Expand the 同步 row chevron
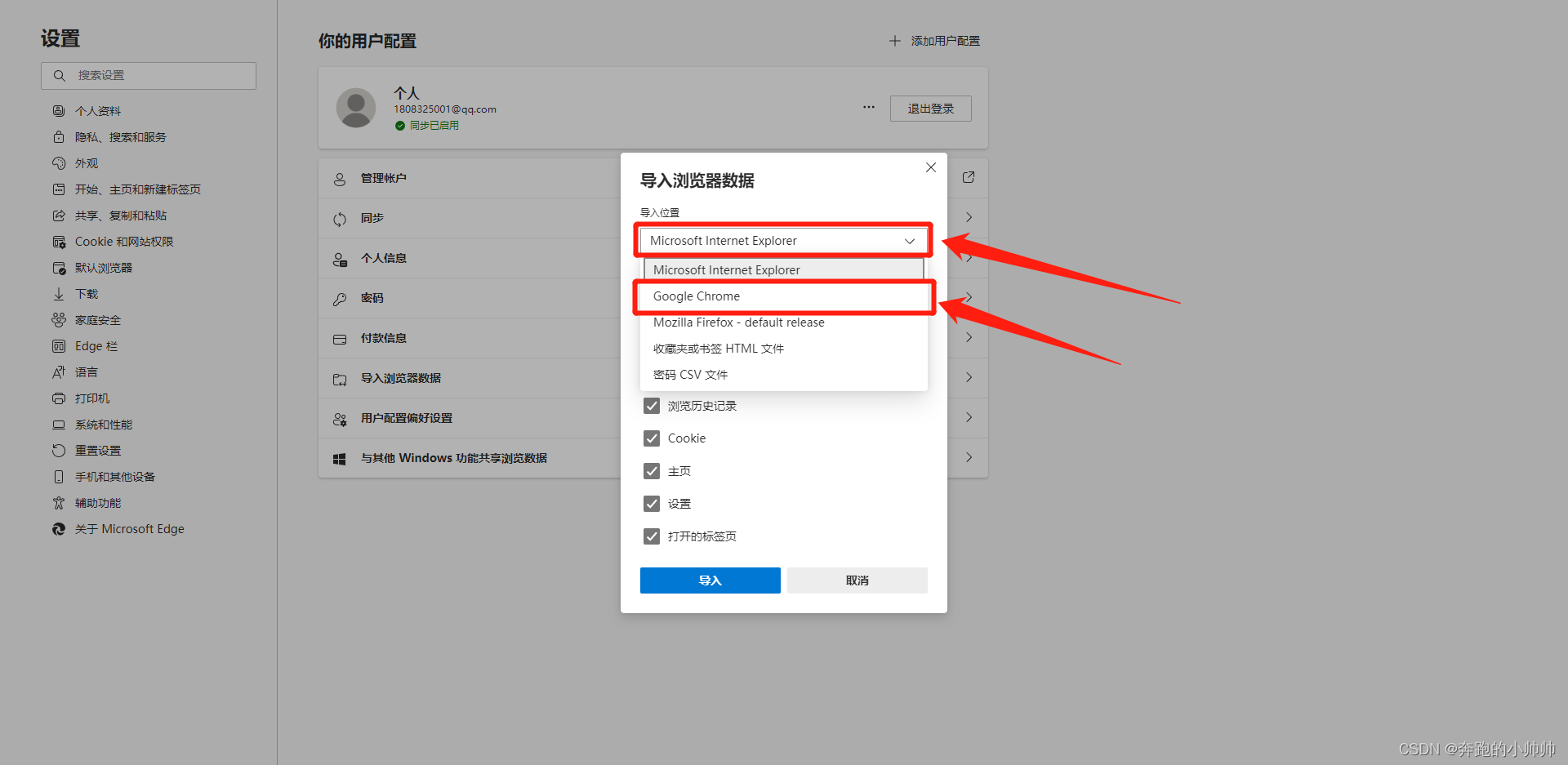This screenshot has height=765, width=1568. (969, 217)
